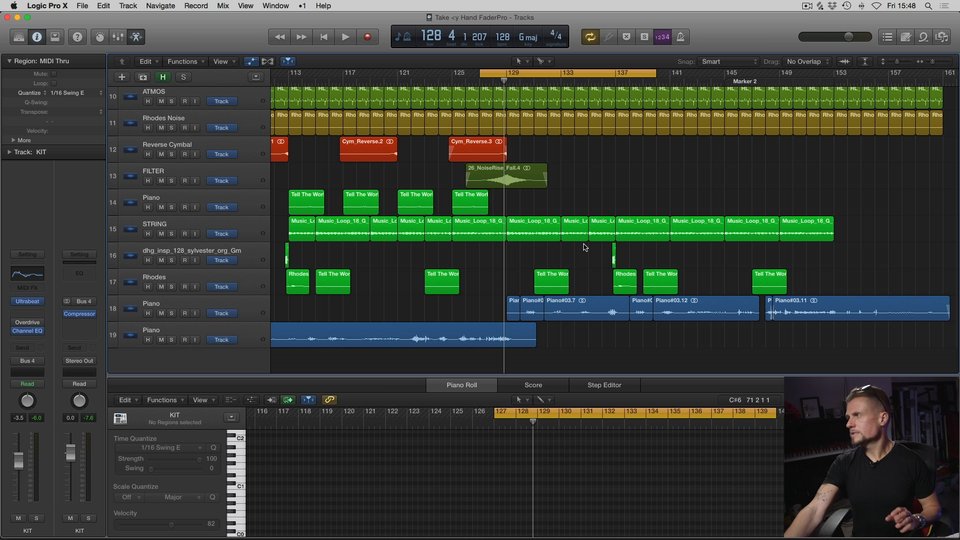Viewport: 960px width, 540px height.
Task: Open the Mix menu
Action: click(223, 6)
